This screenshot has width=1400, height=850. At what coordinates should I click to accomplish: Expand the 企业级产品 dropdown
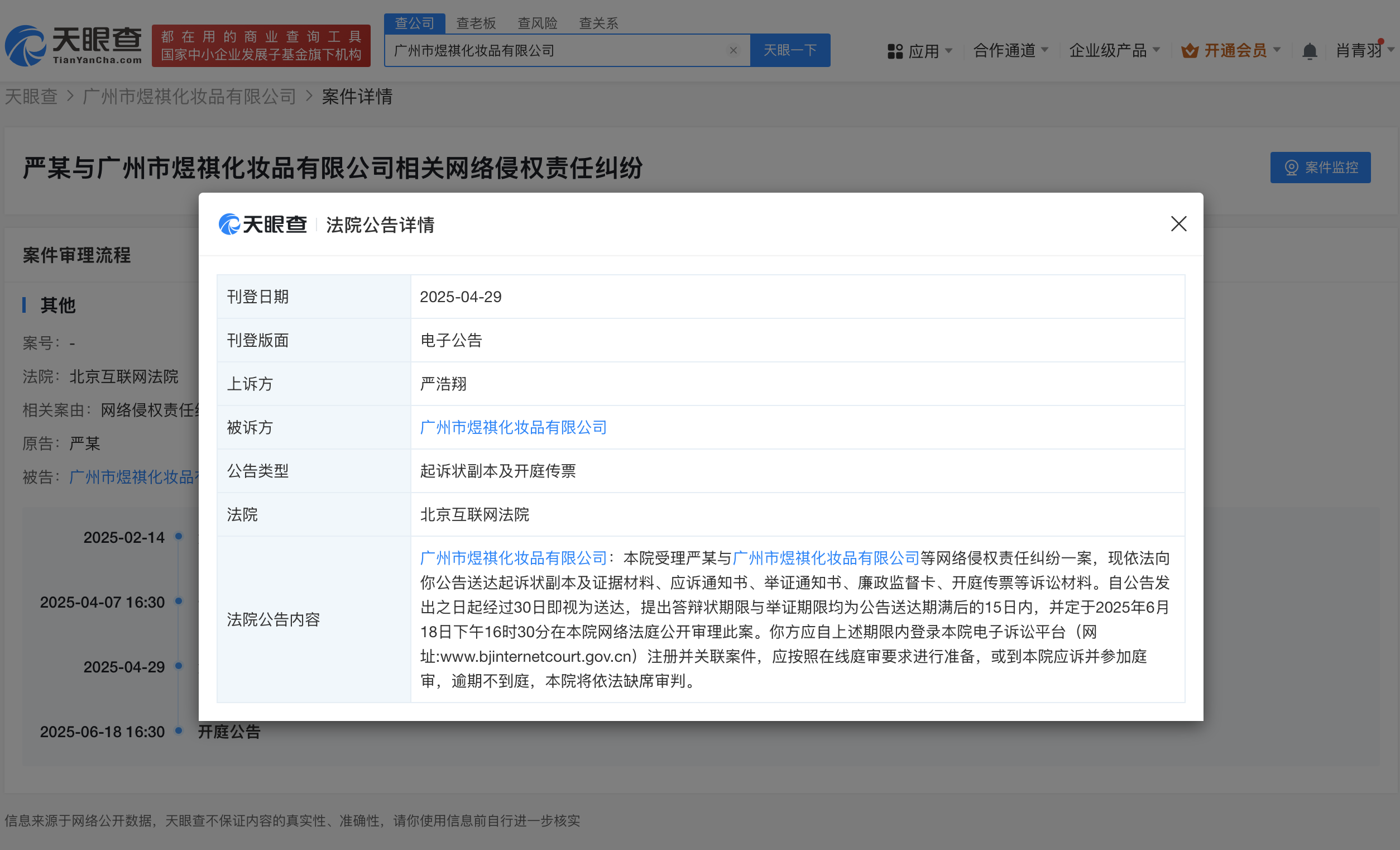(1114, 51)
